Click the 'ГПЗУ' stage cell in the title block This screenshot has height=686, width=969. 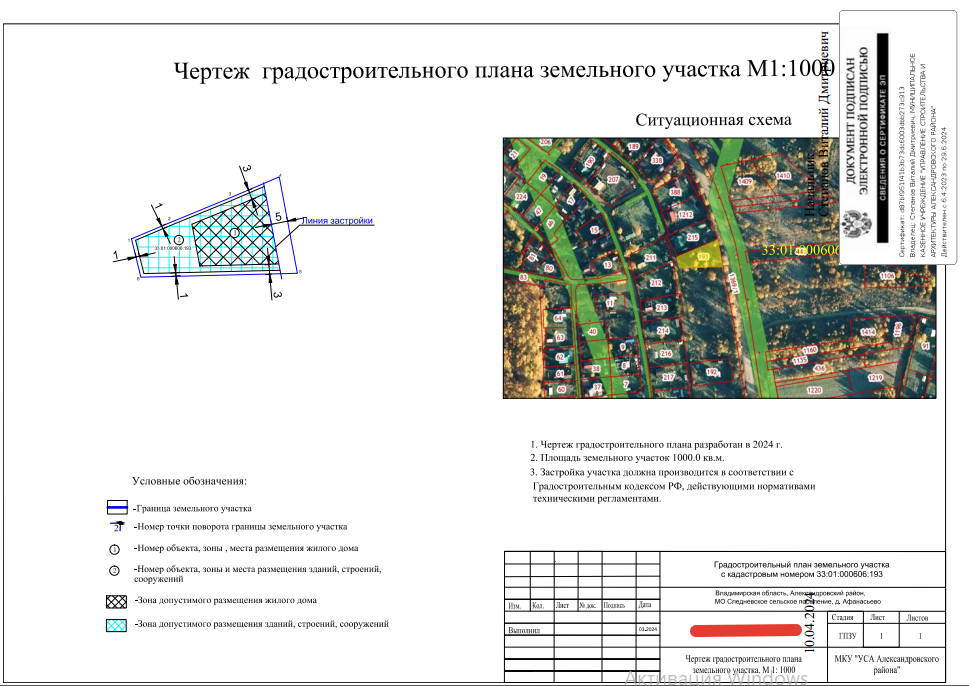pos(847,636)
